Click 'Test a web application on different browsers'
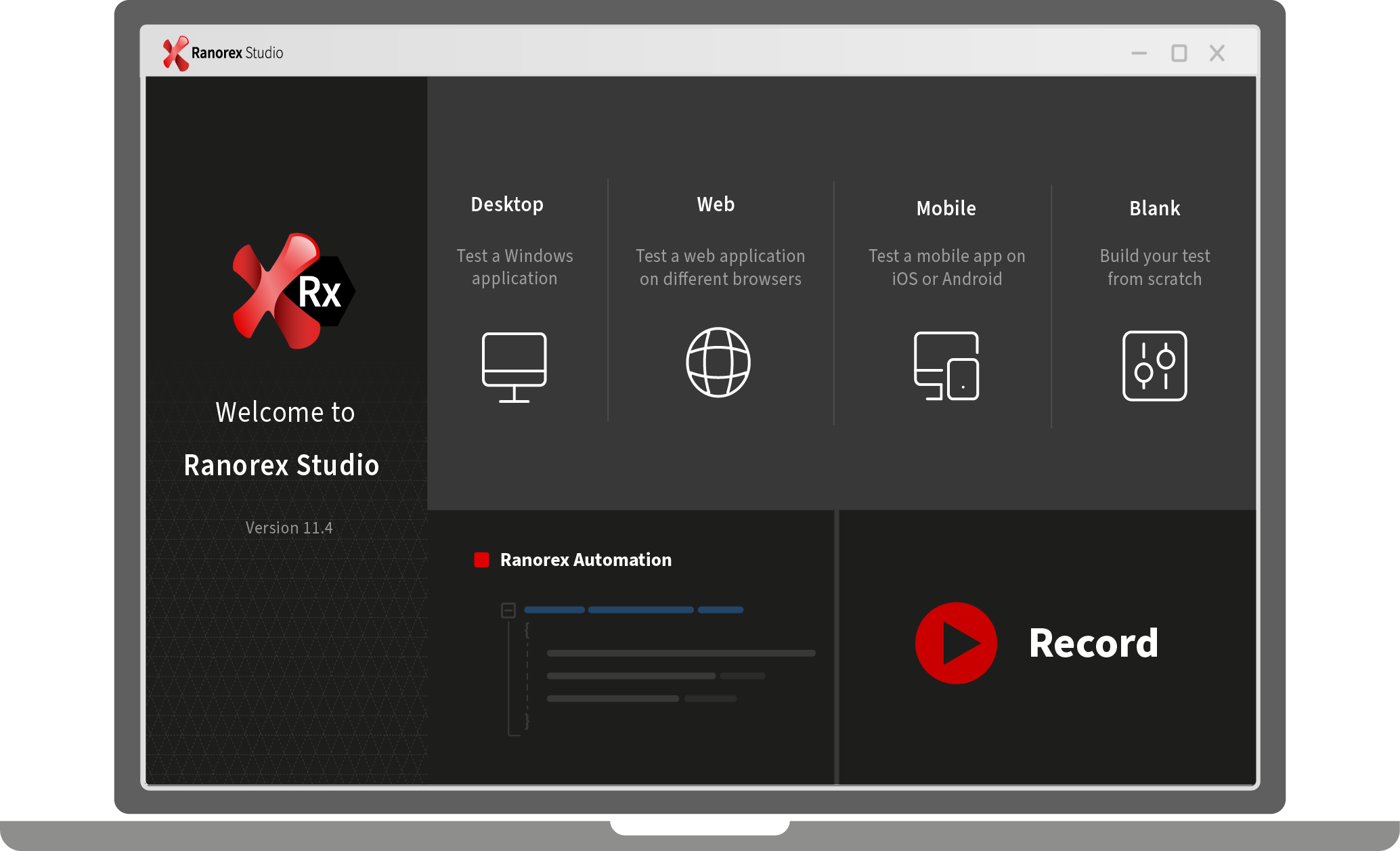1400x851 pixels. (720, 267)
